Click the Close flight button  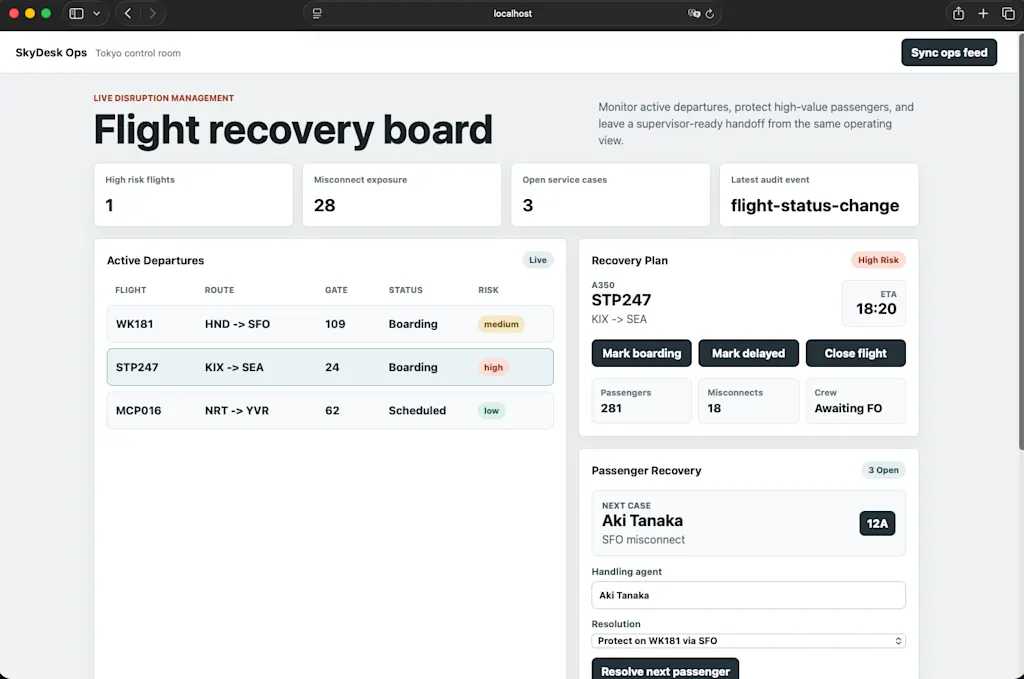856,353
